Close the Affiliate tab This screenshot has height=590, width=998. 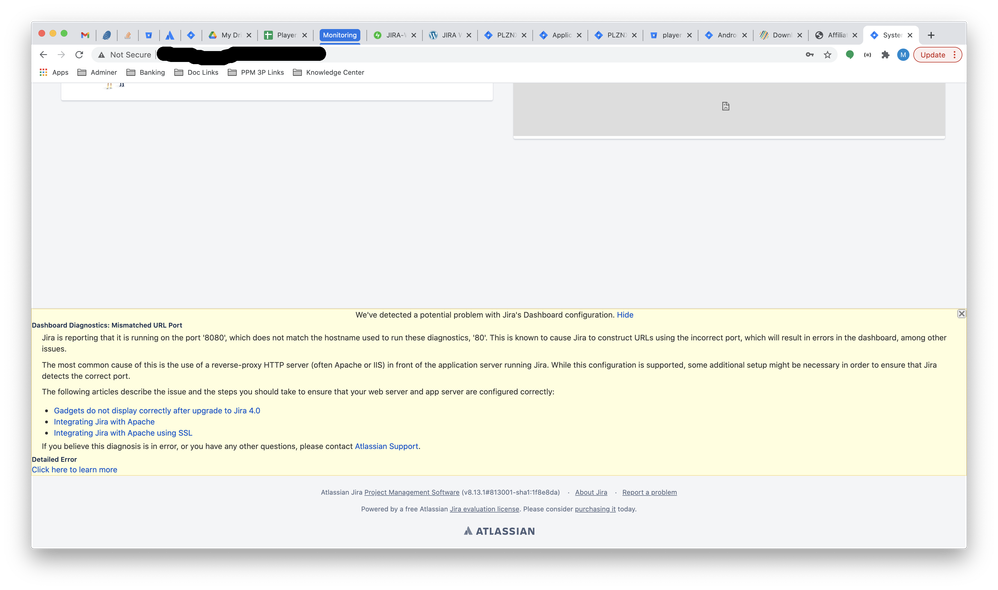(855, 35)
